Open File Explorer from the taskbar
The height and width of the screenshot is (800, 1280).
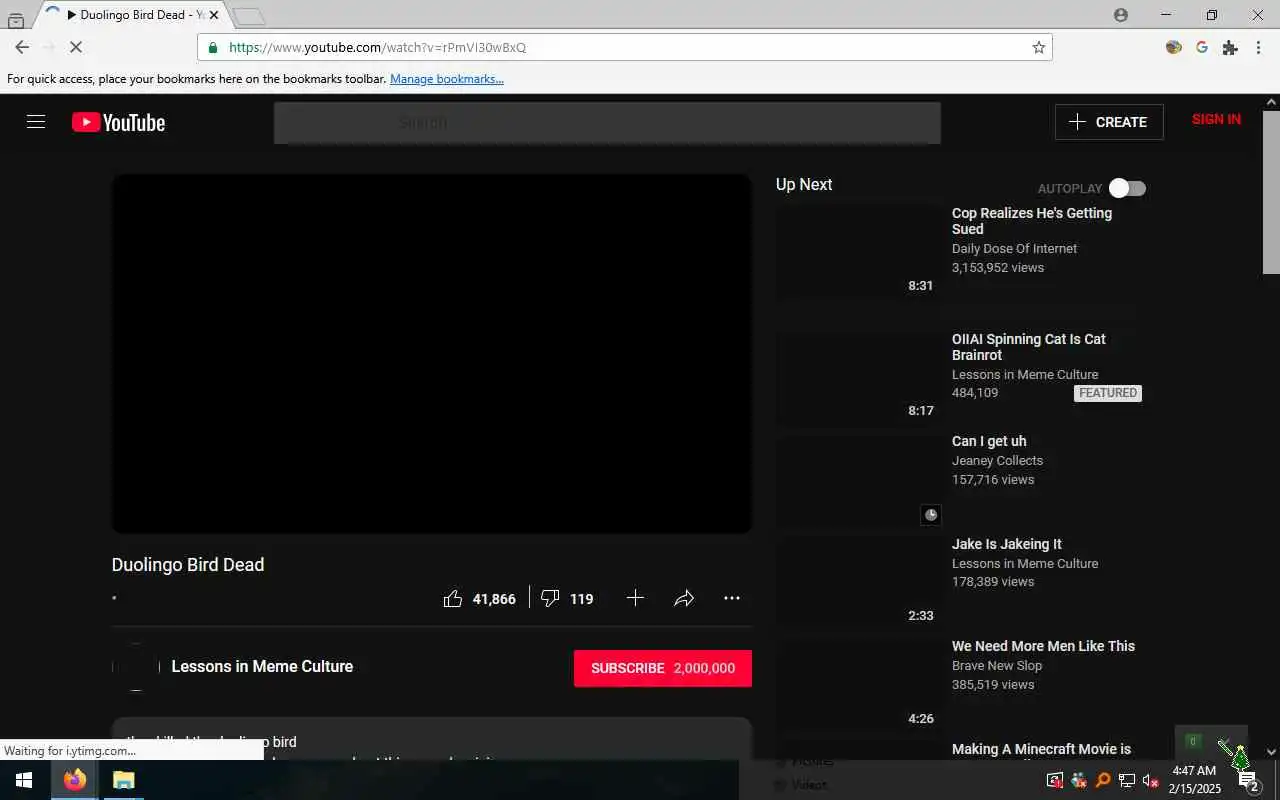click(x=123, y=780)
